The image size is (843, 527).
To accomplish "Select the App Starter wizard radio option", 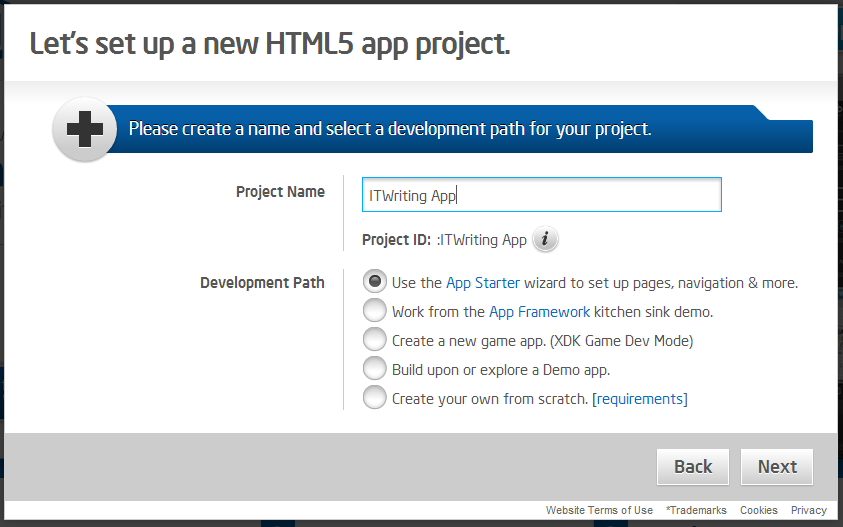I will coord(374,281).
